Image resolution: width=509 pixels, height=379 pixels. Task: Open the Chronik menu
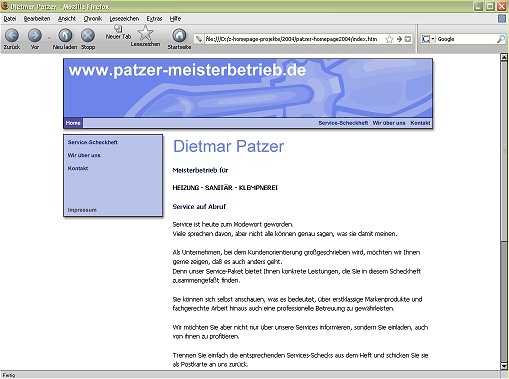tap(93, 19)
